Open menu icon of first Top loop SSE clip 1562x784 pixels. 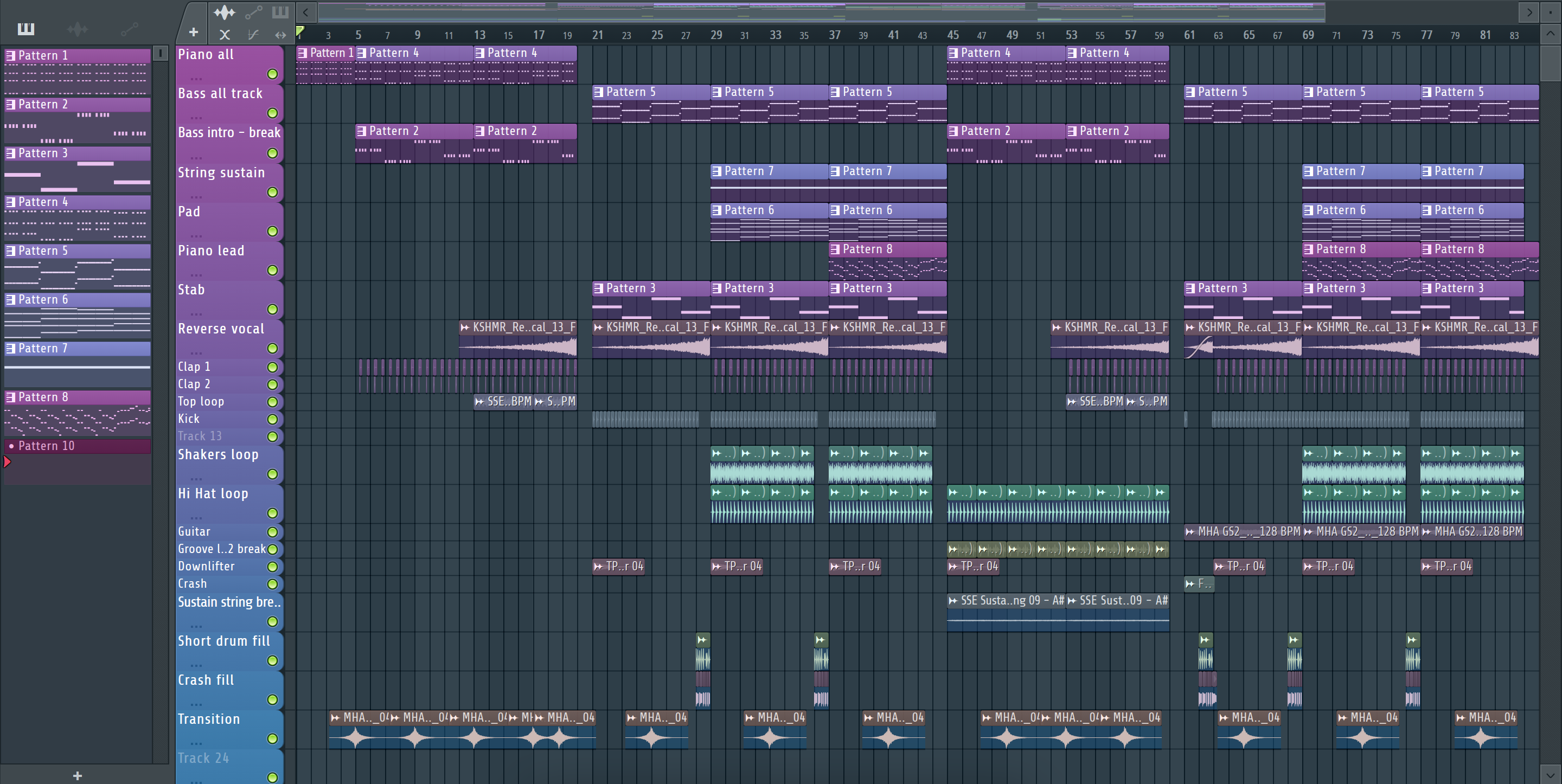pos(479,402)
